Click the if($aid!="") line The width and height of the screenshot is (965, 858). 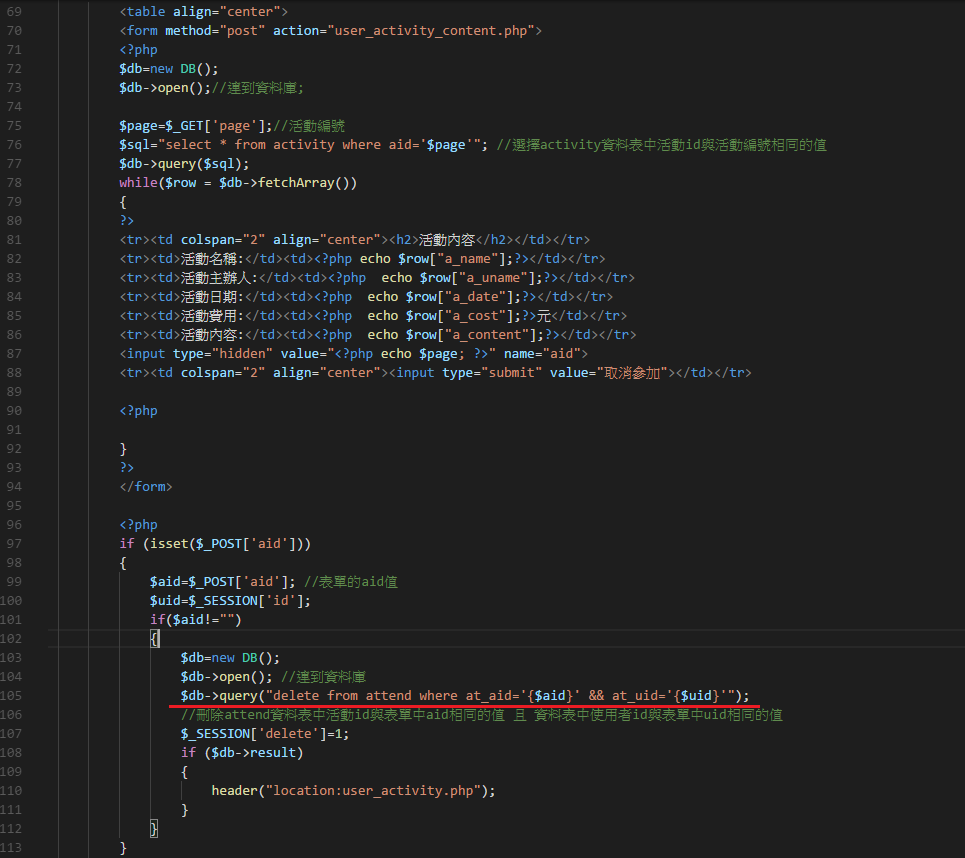(196, 620)
